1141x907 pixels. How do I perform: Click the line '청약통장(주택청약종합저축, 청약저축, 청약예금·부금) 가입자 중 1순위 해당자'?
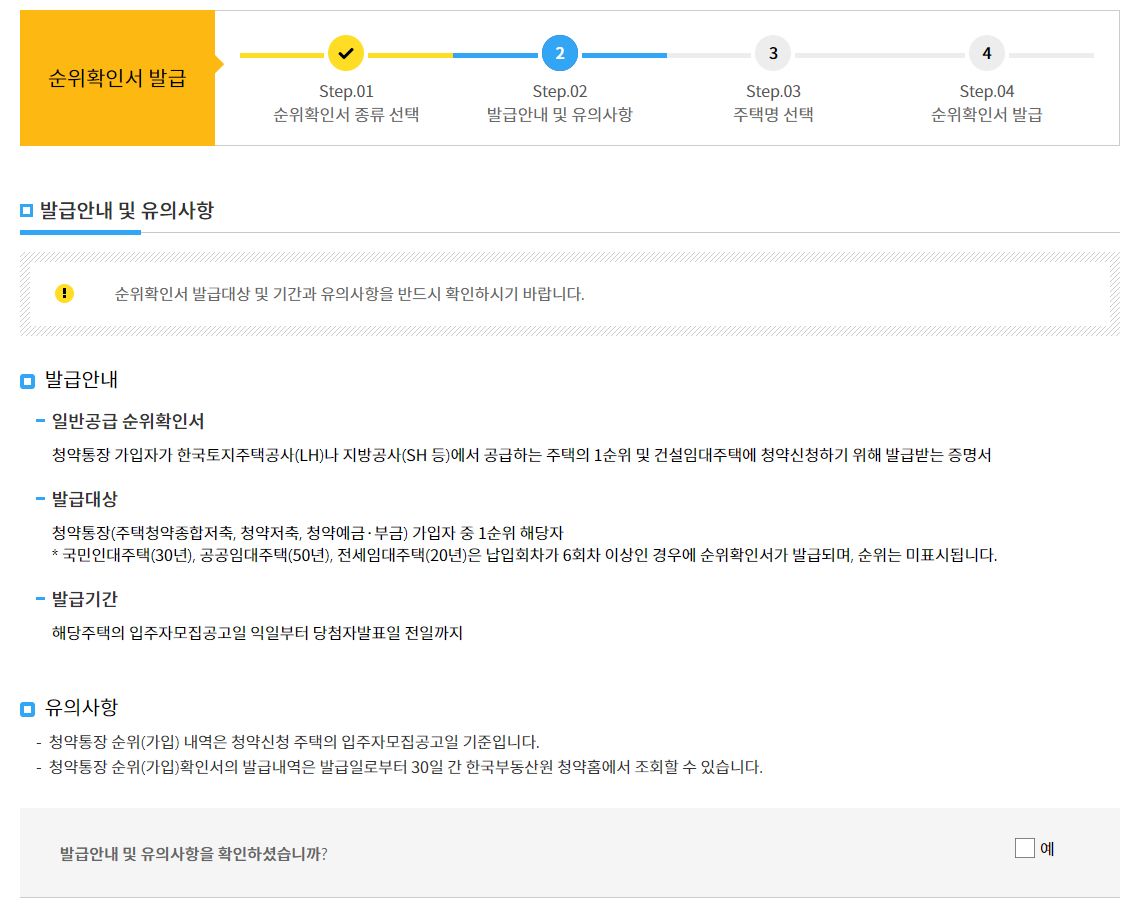tap(307, 534)
